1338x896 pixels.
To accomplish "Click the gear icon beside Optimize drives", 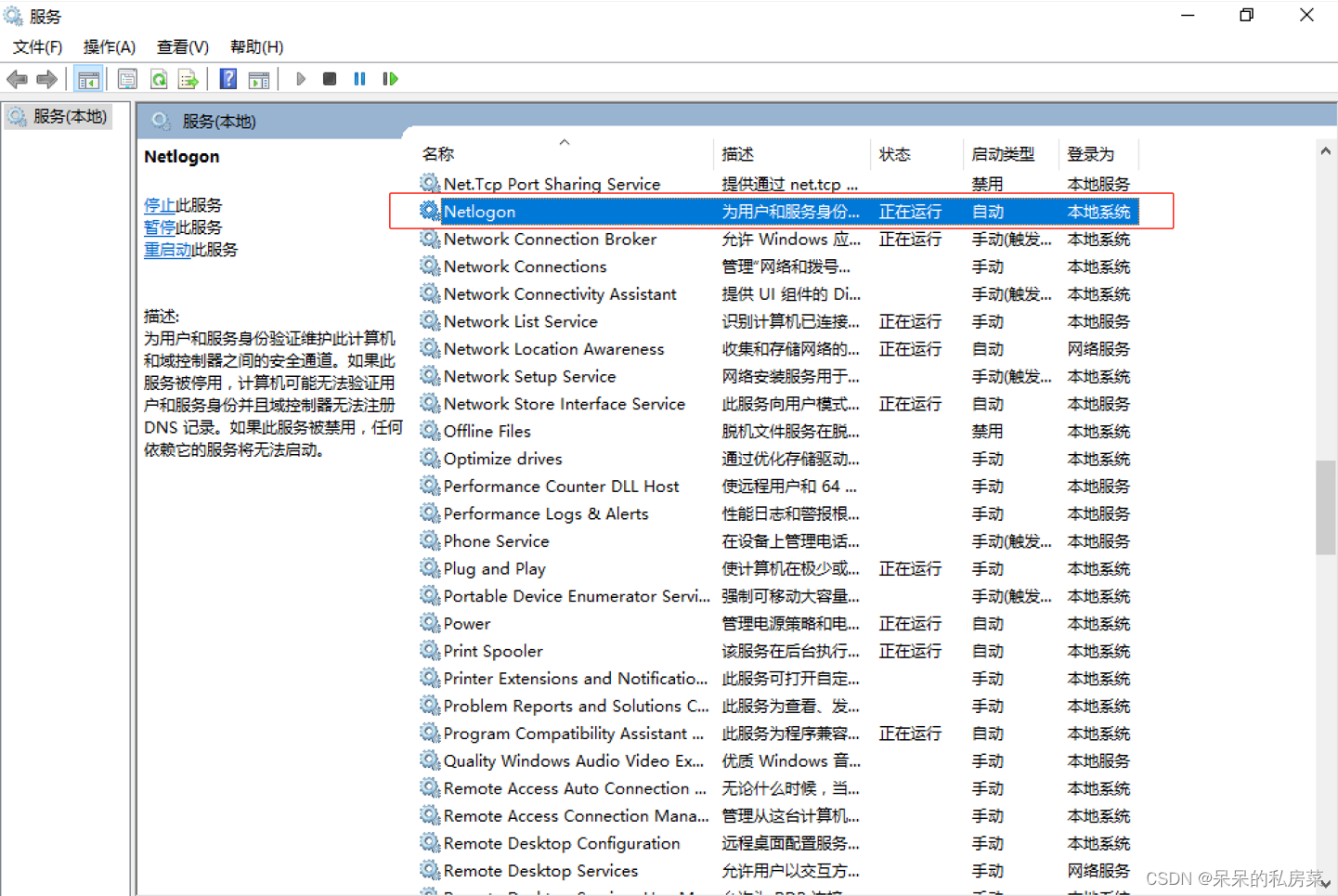I will 429,458.
